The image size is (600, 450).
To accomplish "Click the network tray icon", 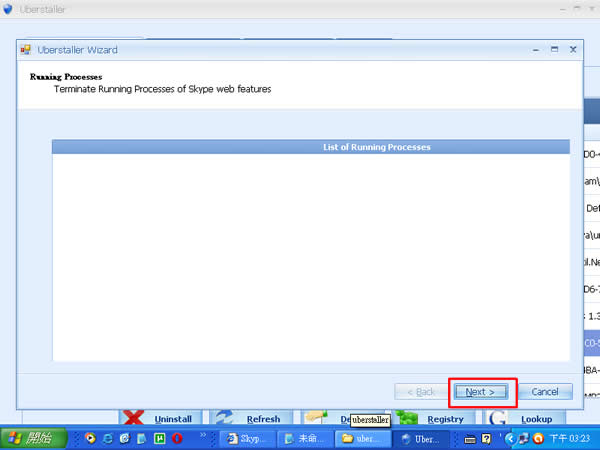I will tap(523, 439).
